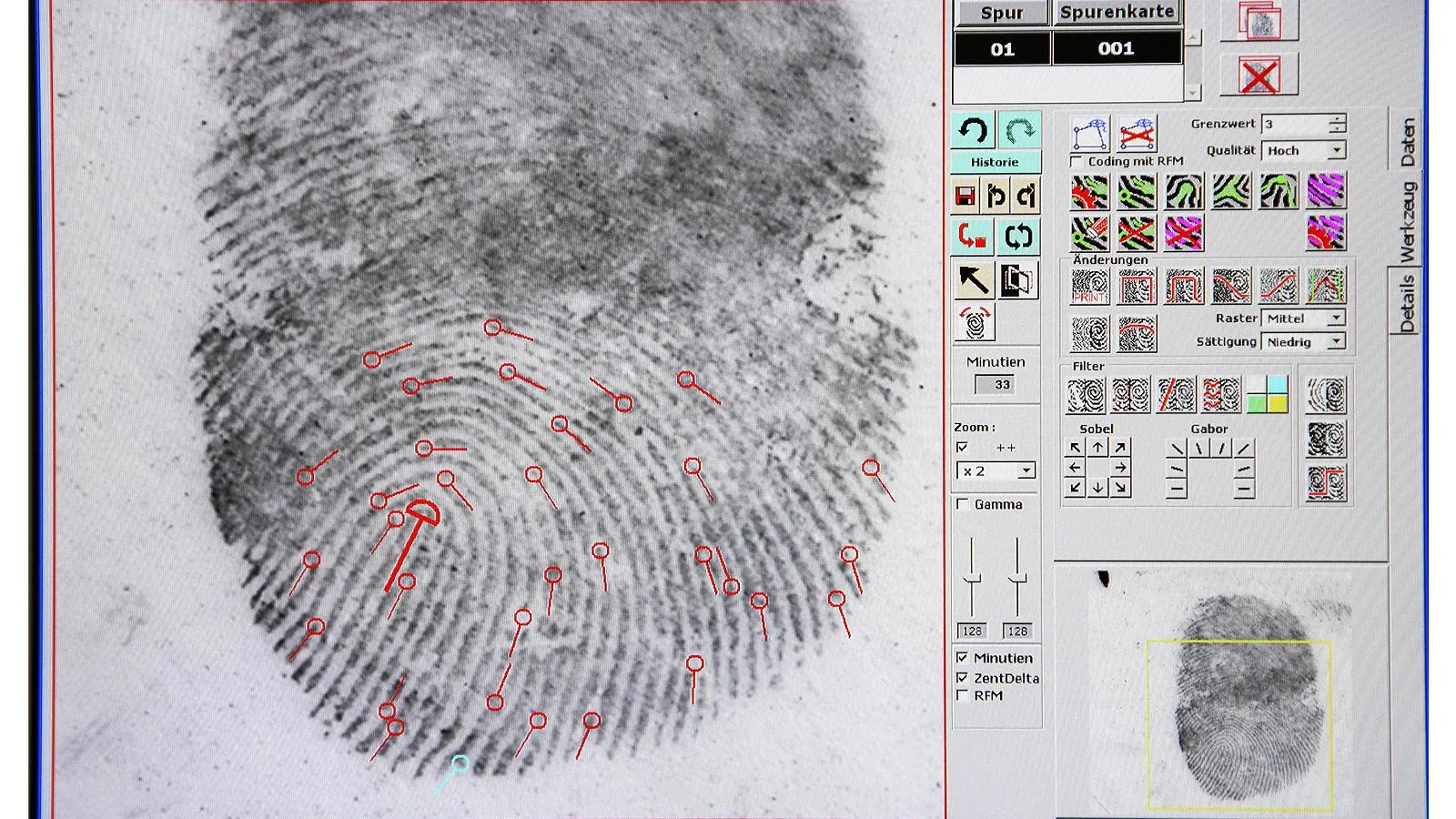1456x819 pixels.
Task: Click the red arc fingerprint icon
Action: point(1137,334)
